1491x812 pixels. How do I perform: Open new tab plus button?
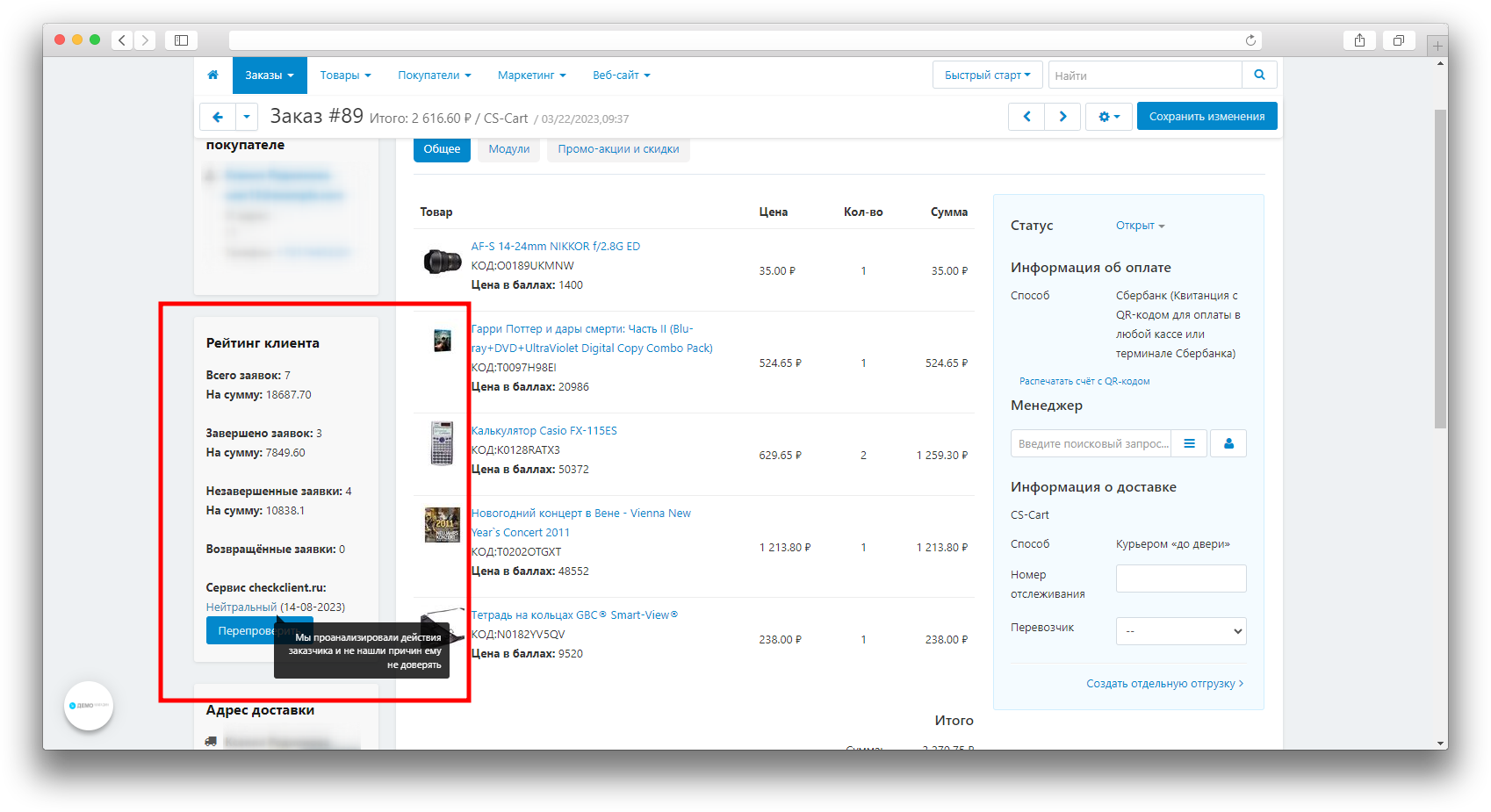(1437, 46)
